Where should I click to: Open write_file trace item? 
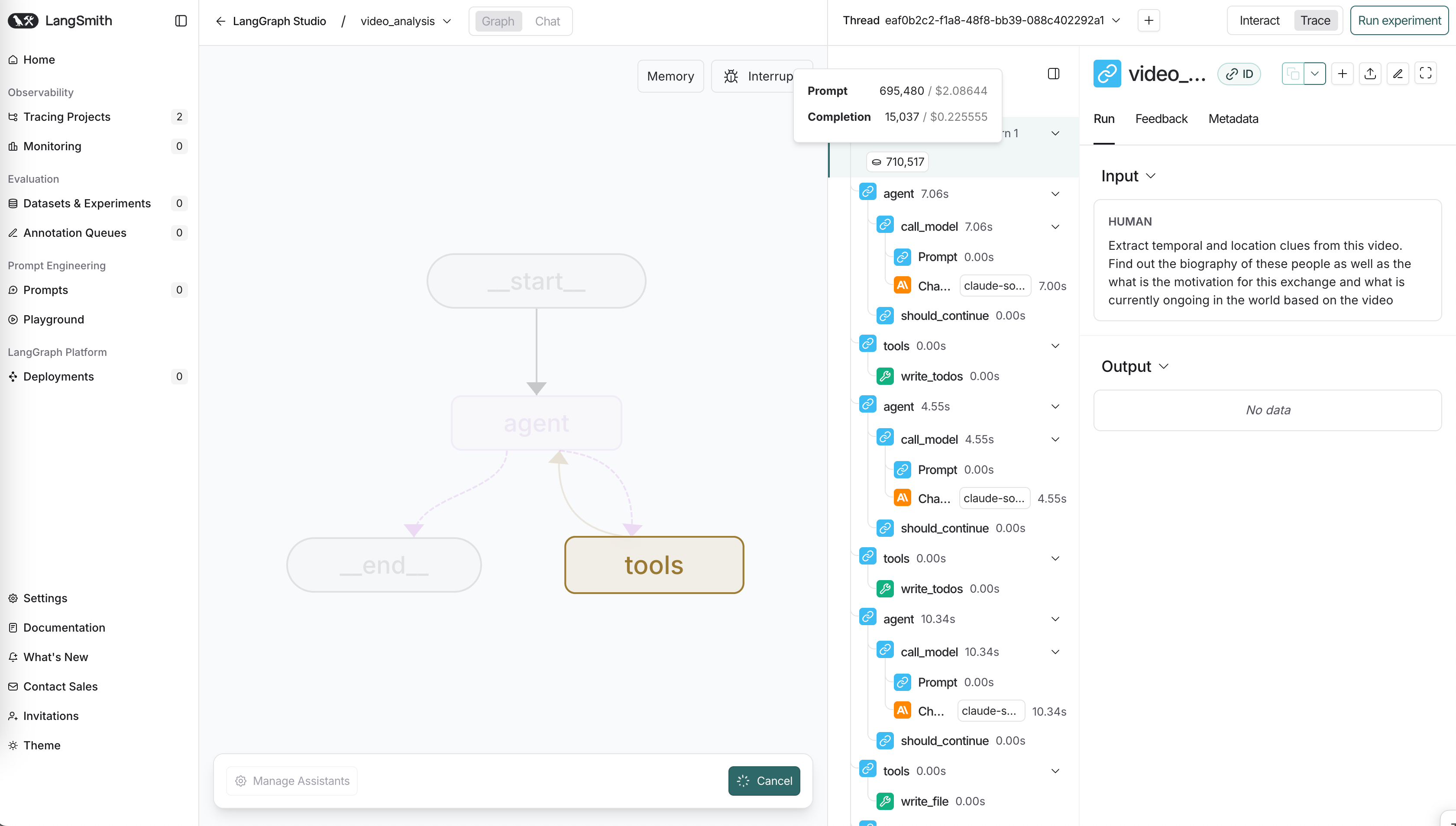click(924, 801)
